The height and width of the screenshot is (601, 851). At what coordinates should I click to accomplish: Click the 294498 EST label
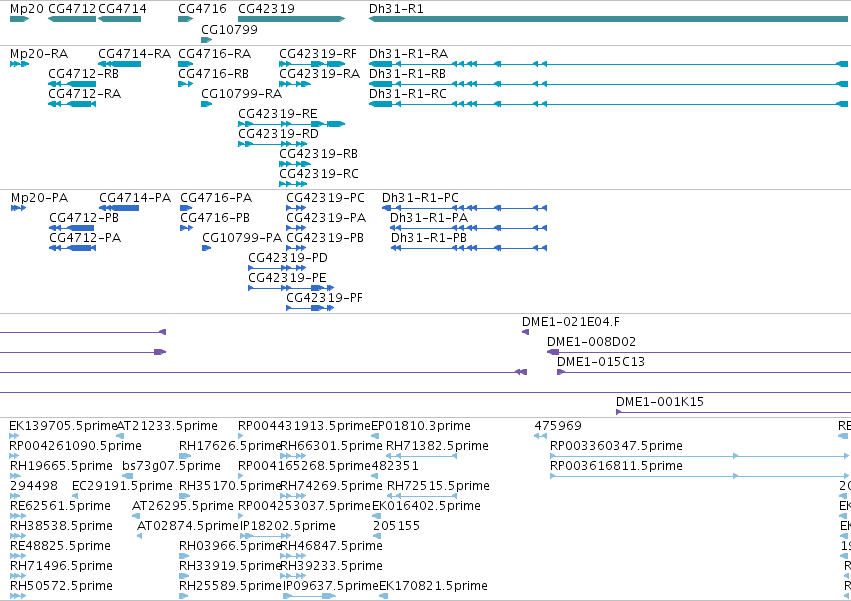34,486
